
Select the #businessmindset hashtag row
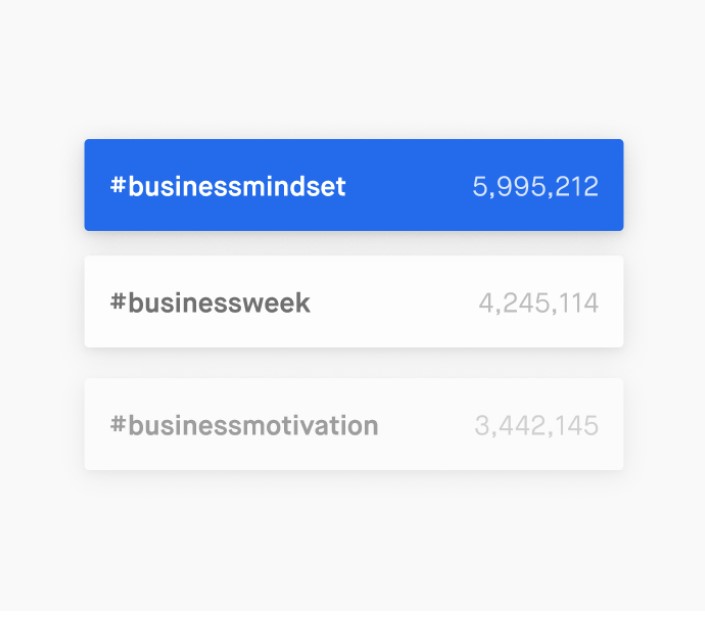coord(354,186)
